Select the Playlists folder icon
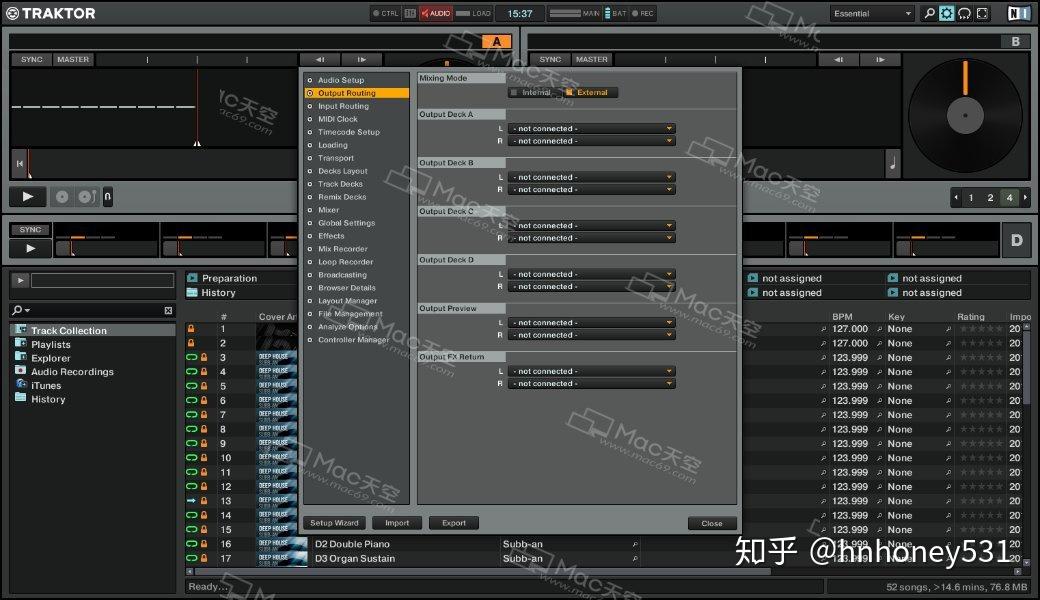 pos(21,343)
